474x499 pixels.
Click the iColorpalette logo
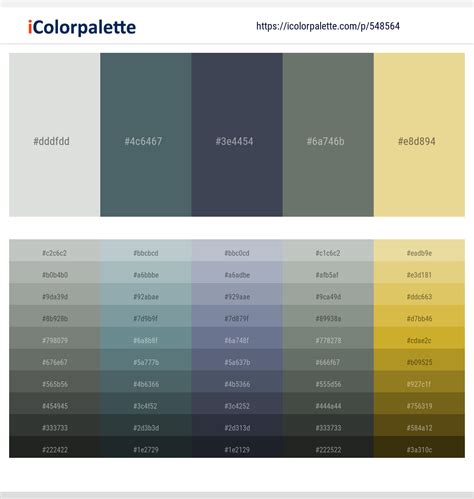[82, 27]
